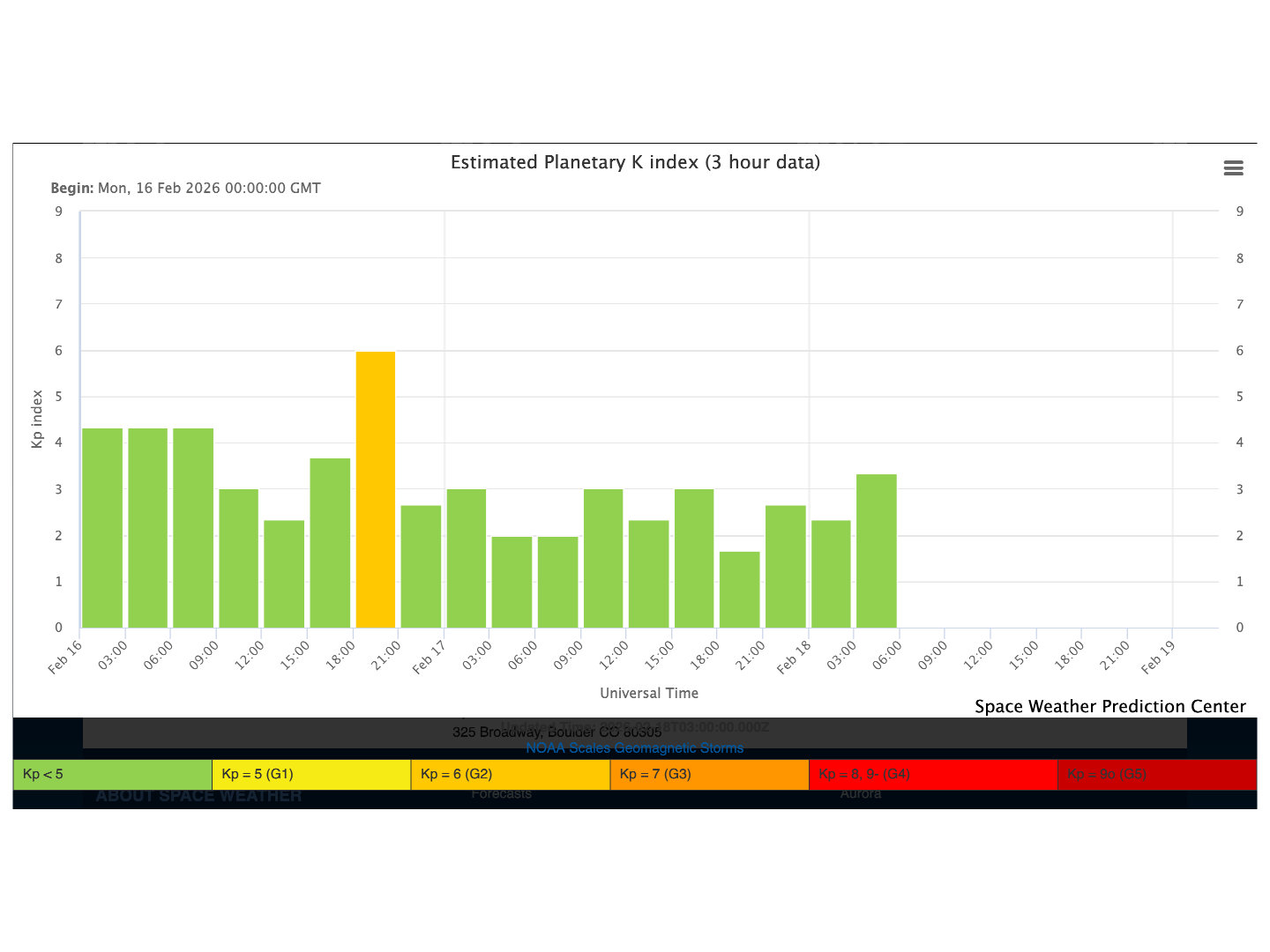The image size is (1270, 952).
Task: Click the shortest bar after 18:00 Feb 17
Action: (739, 589)
